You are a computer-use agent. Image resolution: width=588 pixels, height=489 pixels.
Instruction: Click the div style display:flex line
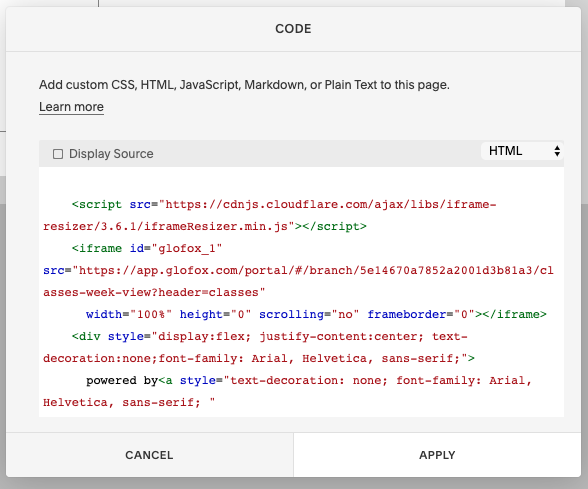click(270, 336)
